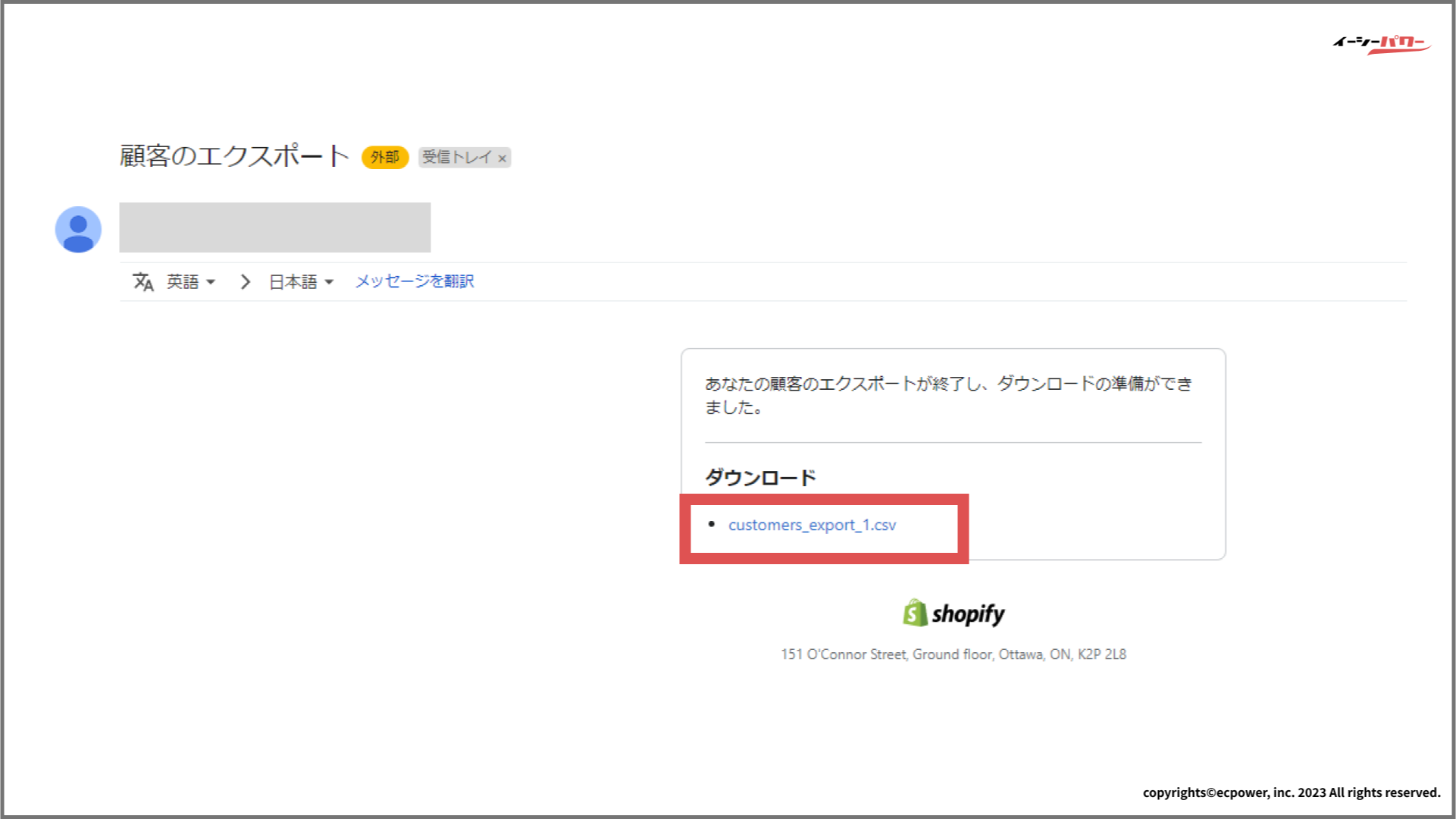1456x819 pixels.
Task: Click the bullet before the csv link
Action: tap(711, 524)
